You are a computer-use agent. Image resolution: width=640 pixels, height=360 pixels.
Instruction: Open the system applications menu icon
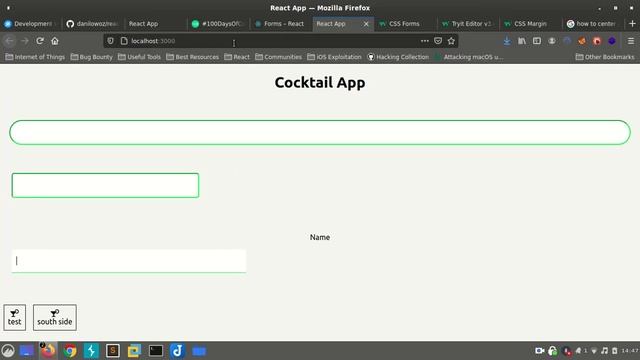8,351
